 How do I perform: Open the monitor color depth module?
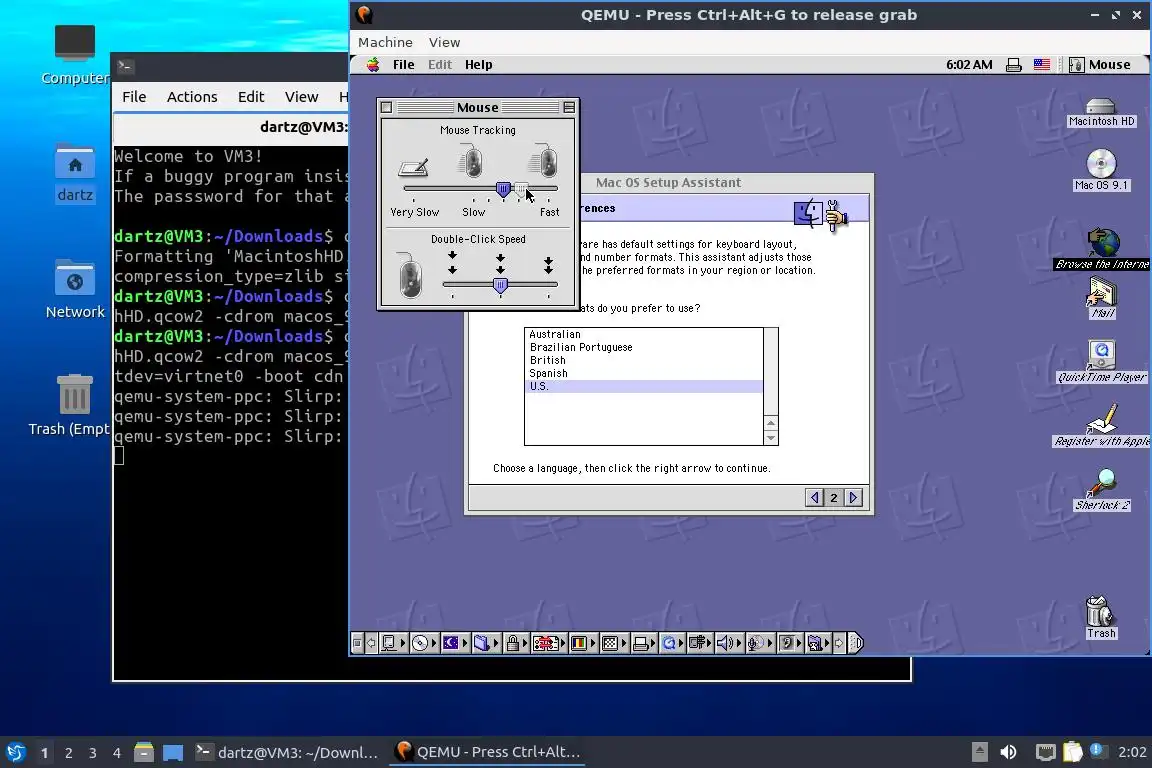pos(583,644)
